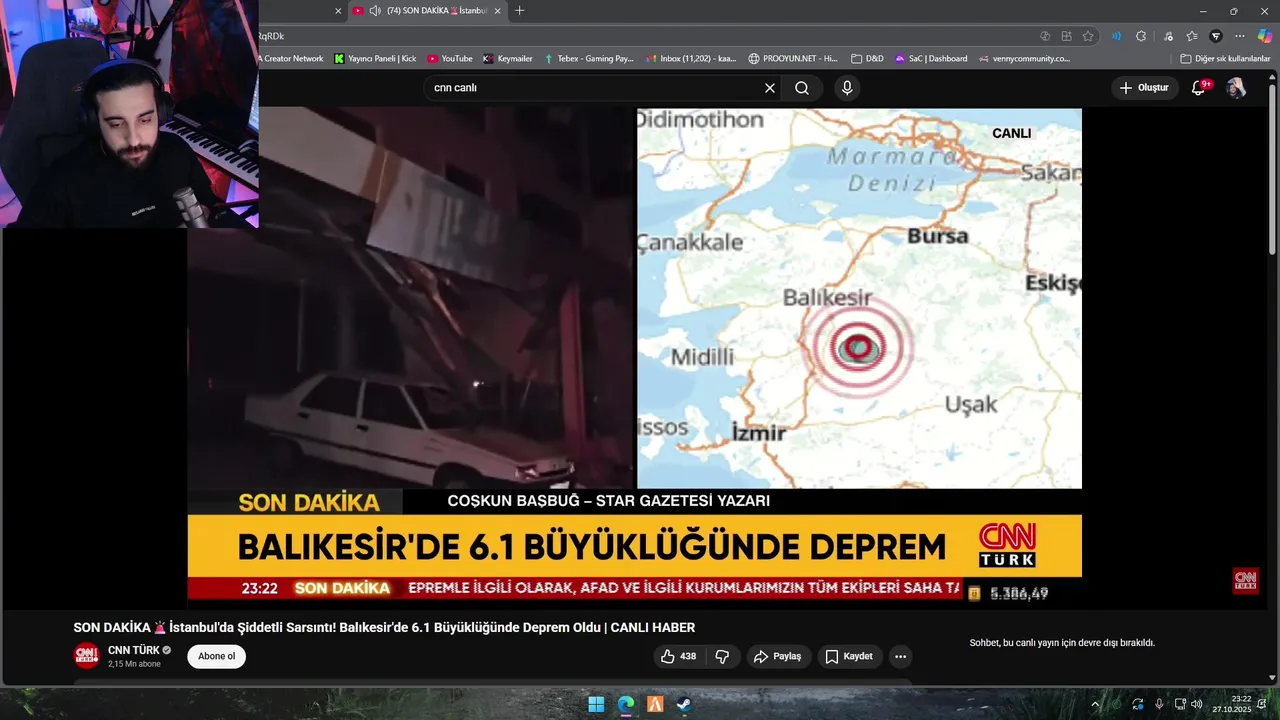1280x720 pixels.
Task: Open the Keymailer bookmark
Action: coord(507,59)
